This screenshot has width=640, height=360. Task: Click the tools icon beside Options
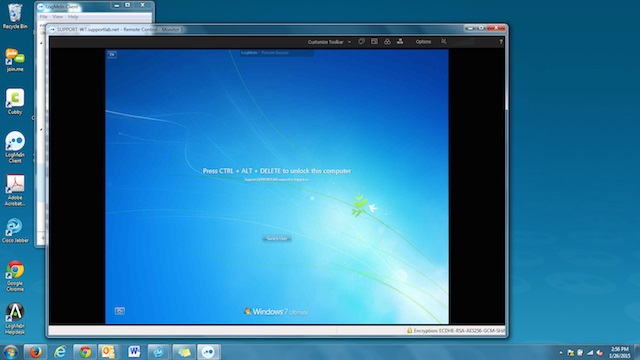coord(444,42)
